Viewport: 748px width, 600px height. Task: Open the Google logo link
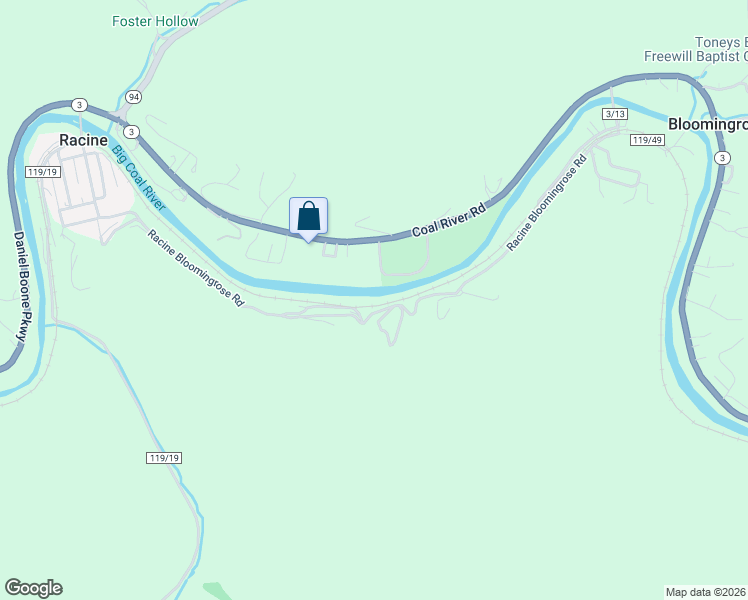click(33, 588)
